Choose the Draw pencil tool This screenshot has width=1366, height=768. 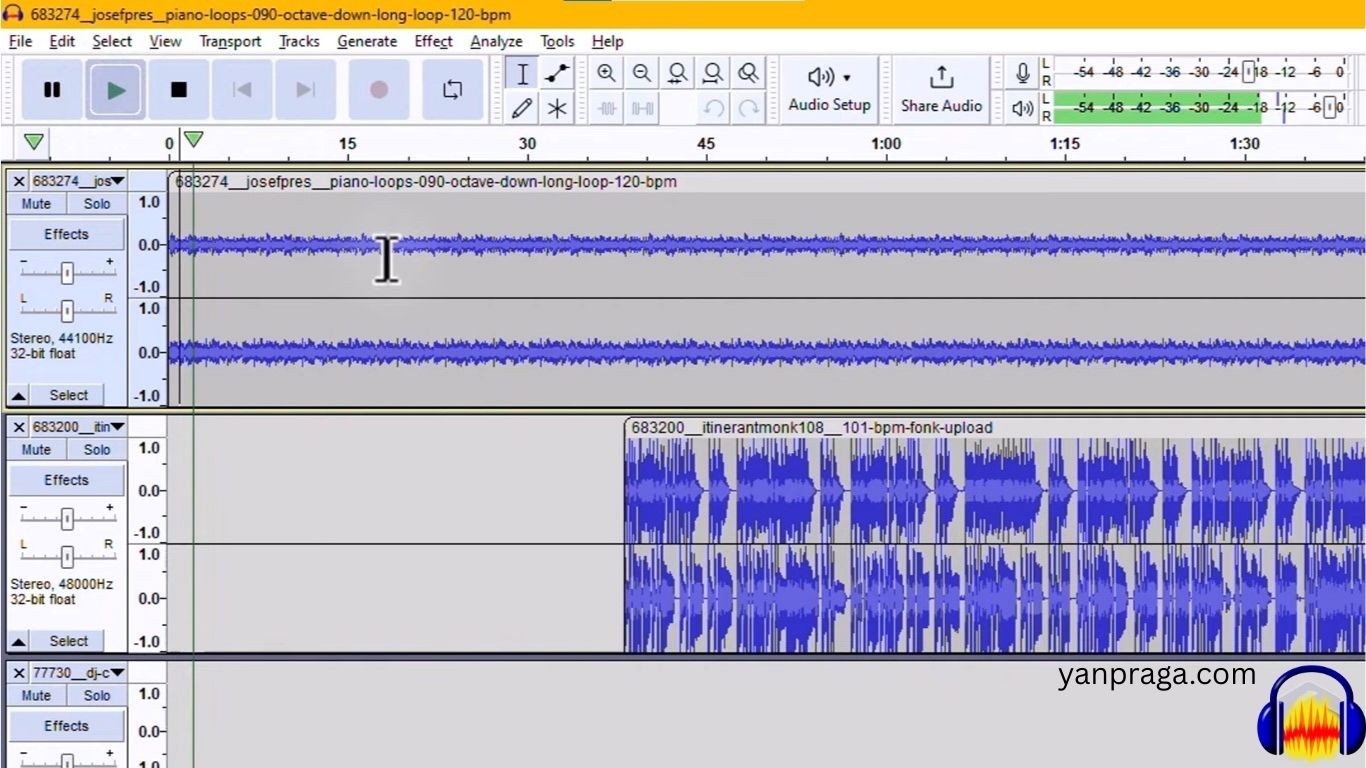click(522, 108)
